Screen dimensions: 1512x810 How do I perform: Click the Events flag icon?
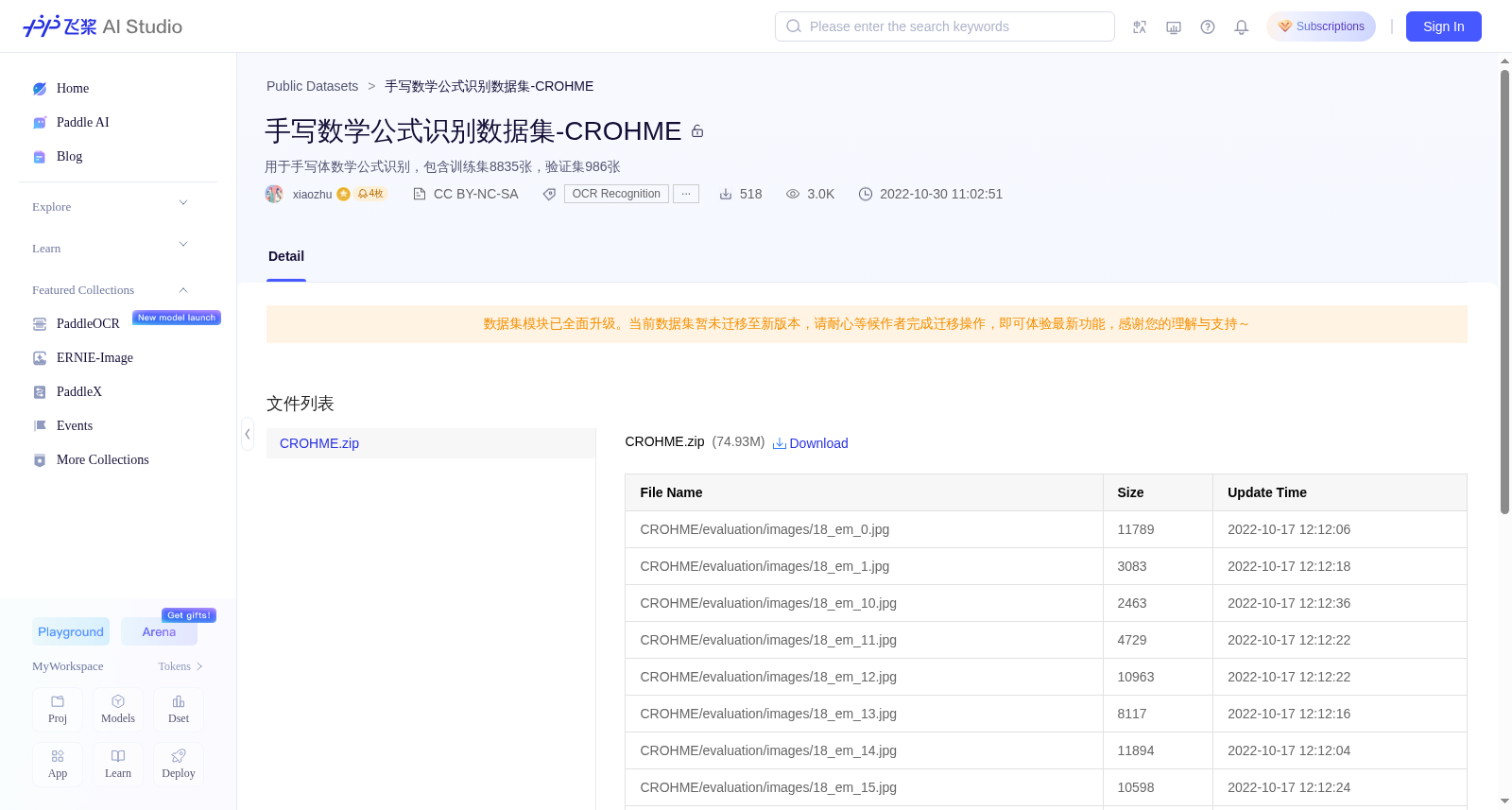tap(40, 426)
